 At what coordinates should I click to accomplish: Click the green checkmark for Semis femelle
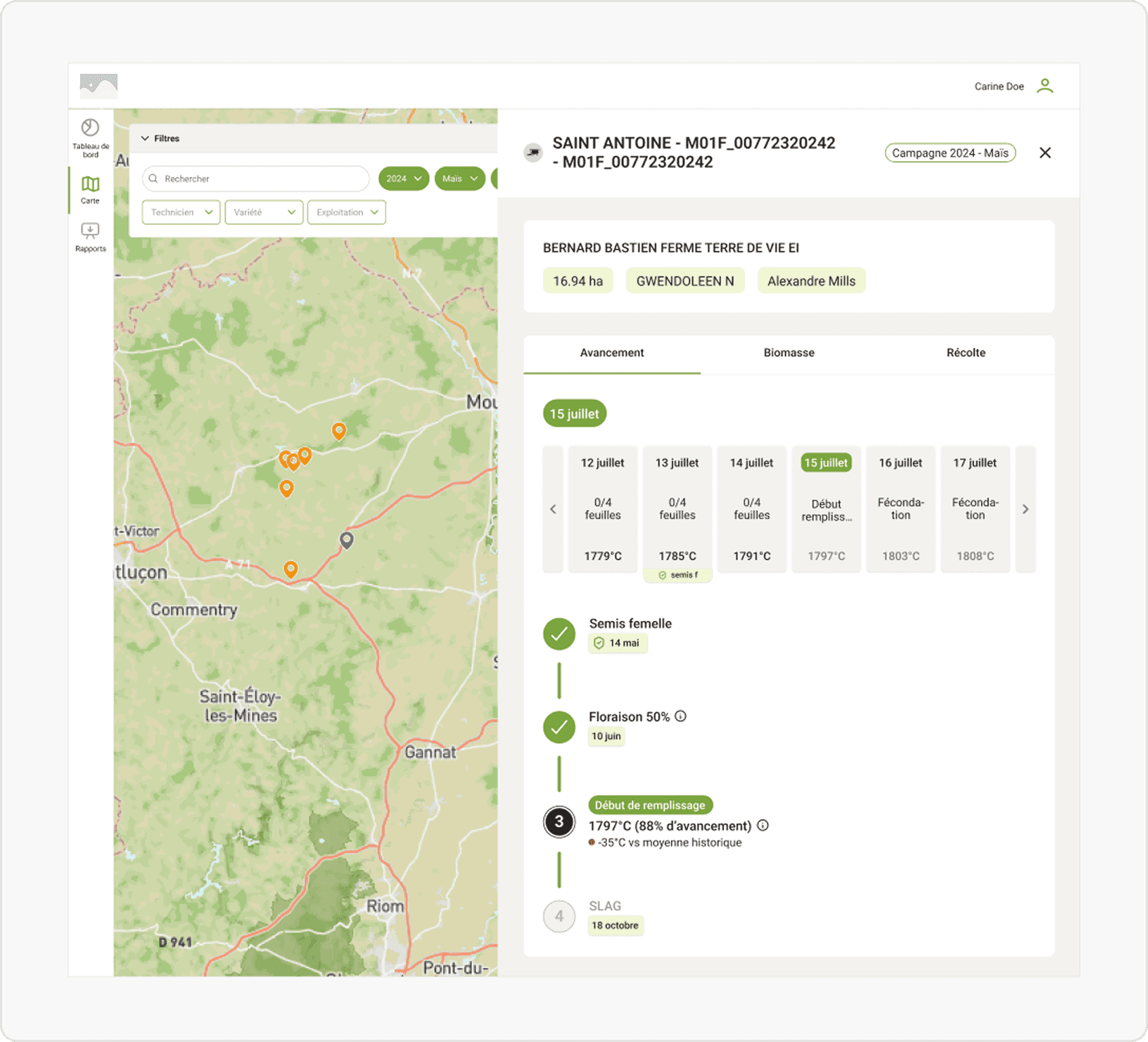point(559,634)
